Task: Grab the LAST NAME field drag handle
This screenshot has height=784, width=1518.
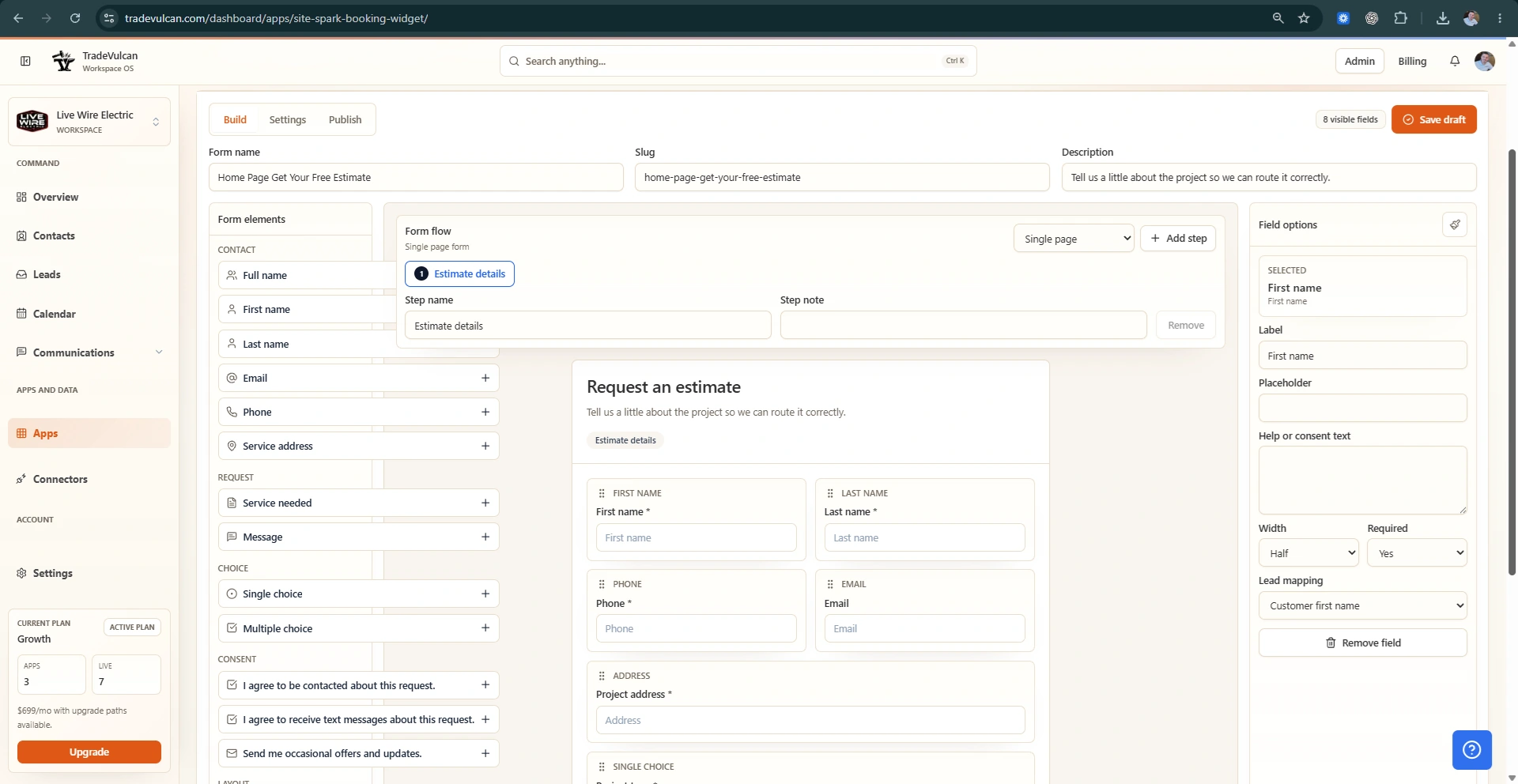Action: pos(830,493)
